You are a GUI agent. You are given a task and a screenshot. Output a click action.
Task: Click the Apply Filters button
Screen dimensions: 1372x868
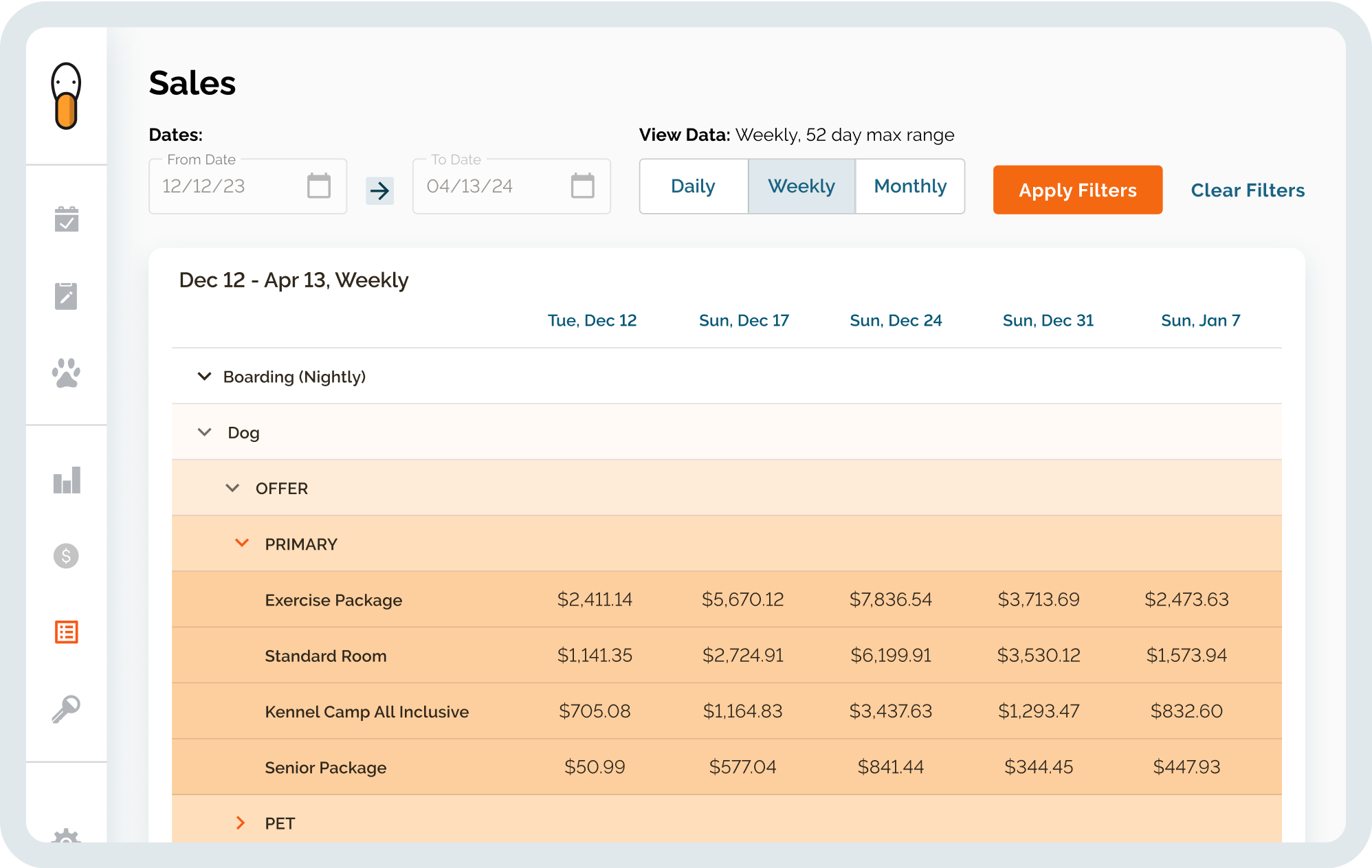pos(1078,190)
